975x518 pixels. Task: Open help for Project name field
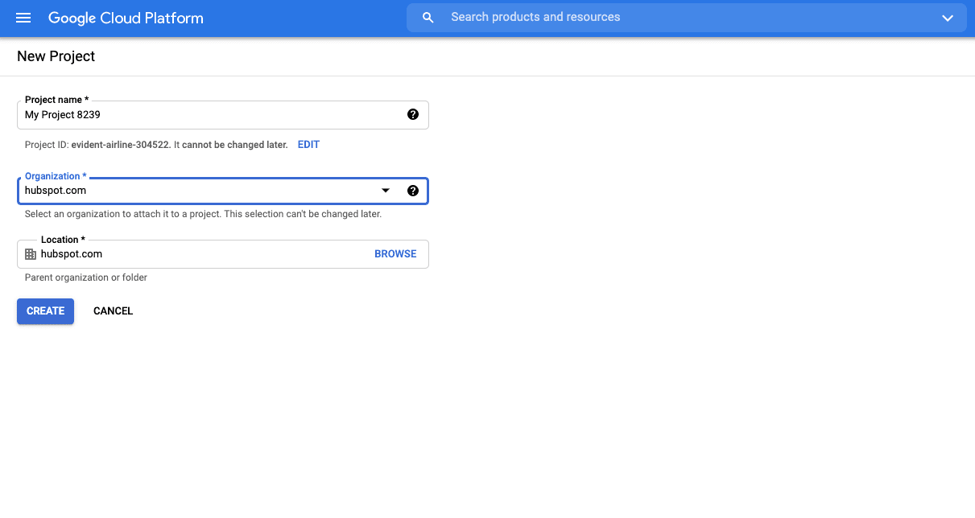(x=413, y=114)
